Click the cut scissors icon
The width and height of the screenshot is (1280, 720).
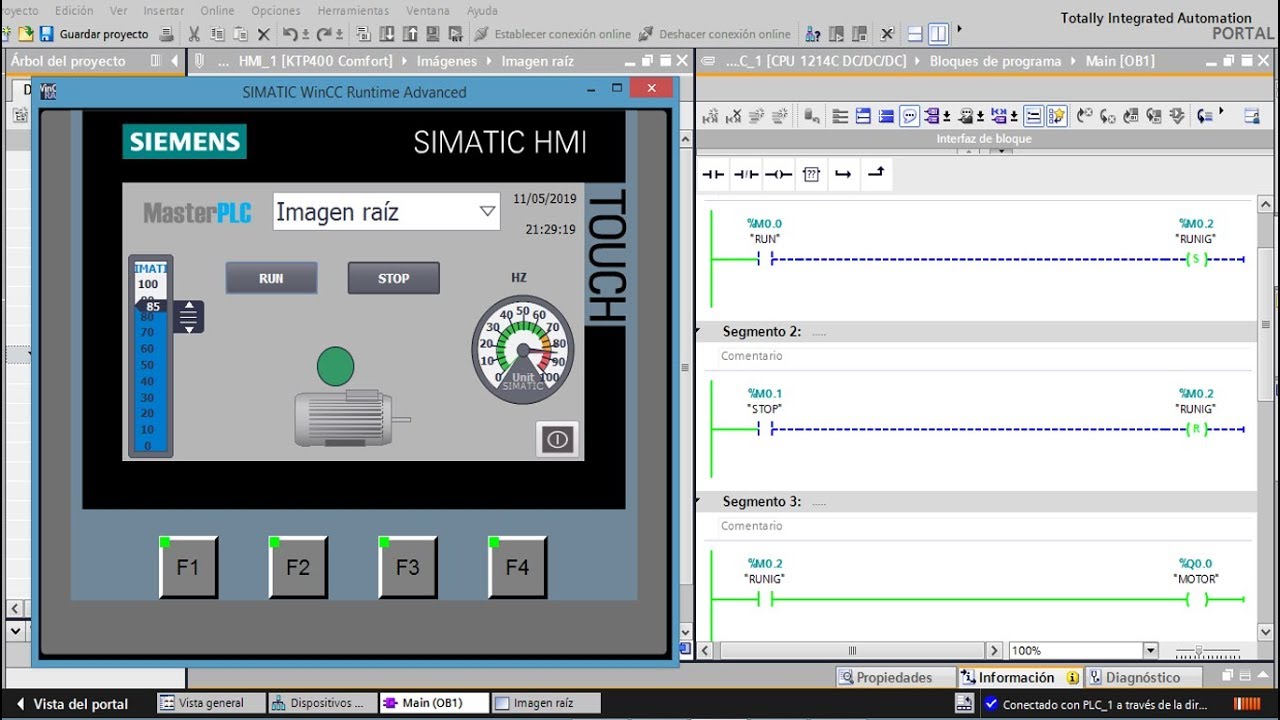point(193,34)
